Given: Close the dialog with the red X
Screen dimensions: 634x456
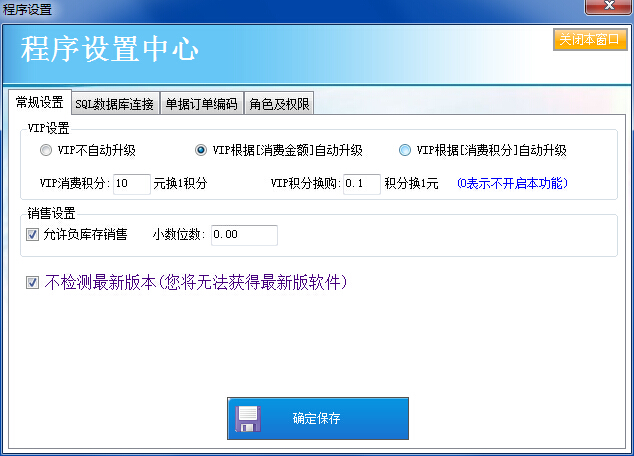Looking at the screenshot, I should point(607,9).
